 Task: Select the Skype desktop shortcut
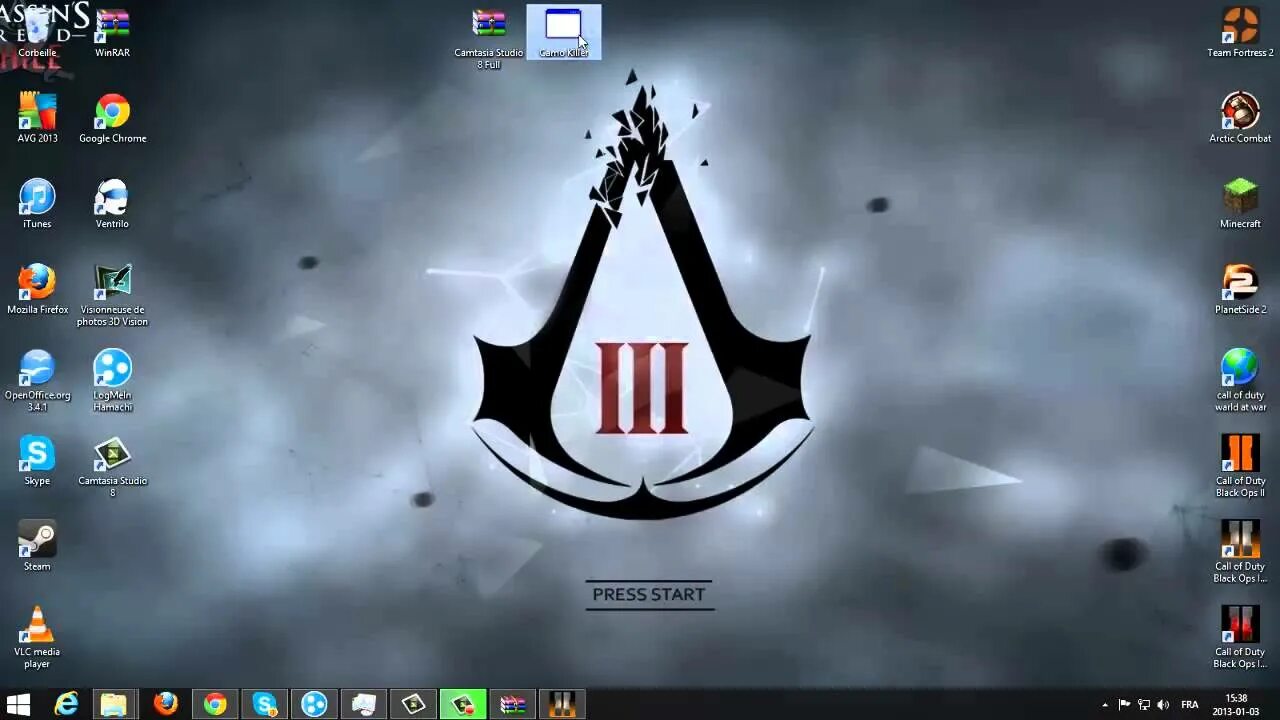[37, 461]
